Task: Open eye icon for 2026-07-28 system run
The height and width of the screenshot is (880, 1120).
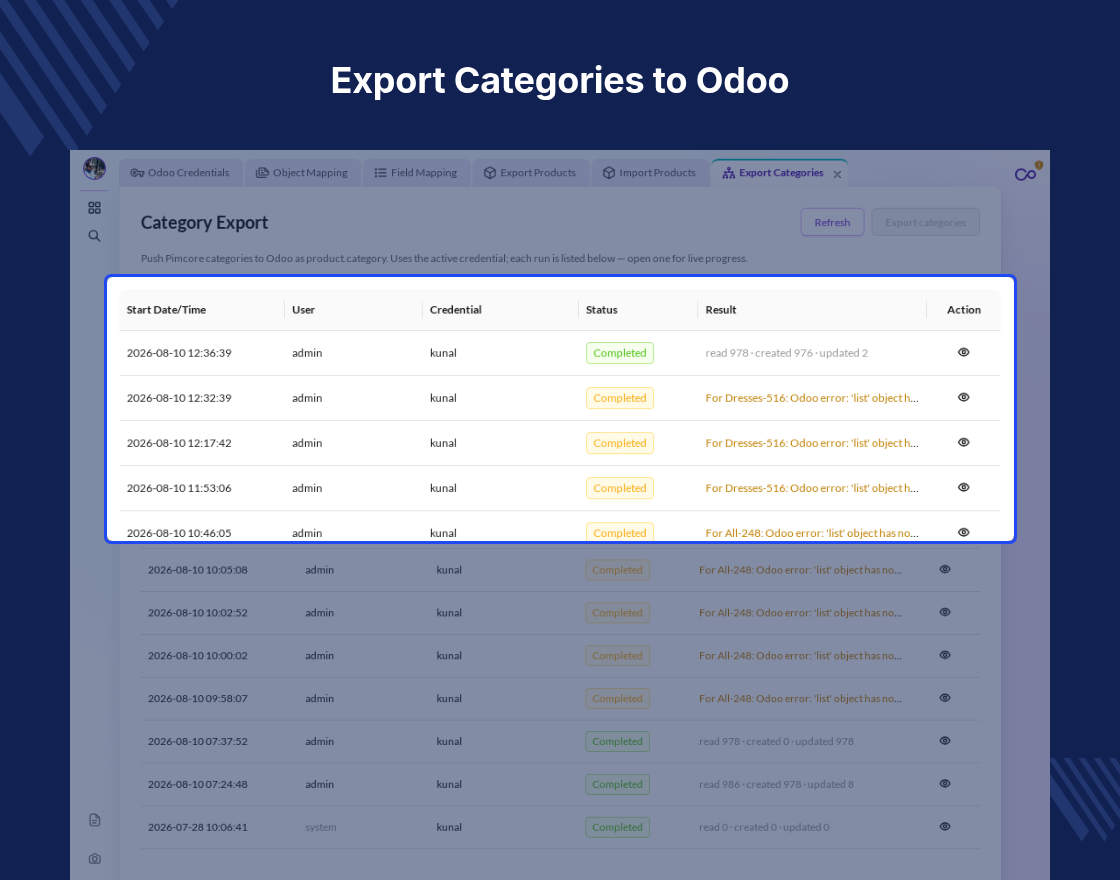Action: pyautogui.click(x=945, y=826)
